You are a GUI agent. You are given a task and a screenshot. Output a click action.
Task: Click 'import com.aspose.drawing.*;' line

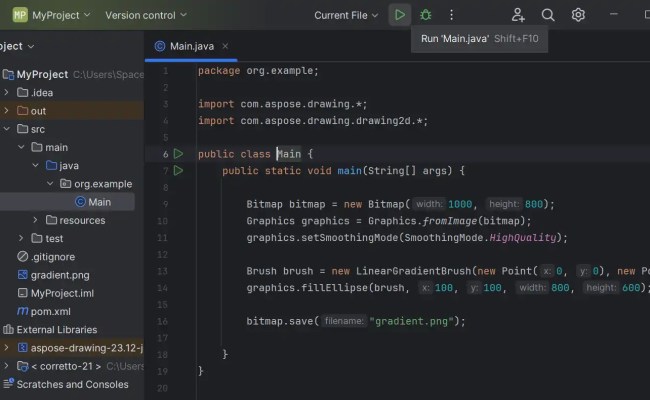(x=283, y=104)
